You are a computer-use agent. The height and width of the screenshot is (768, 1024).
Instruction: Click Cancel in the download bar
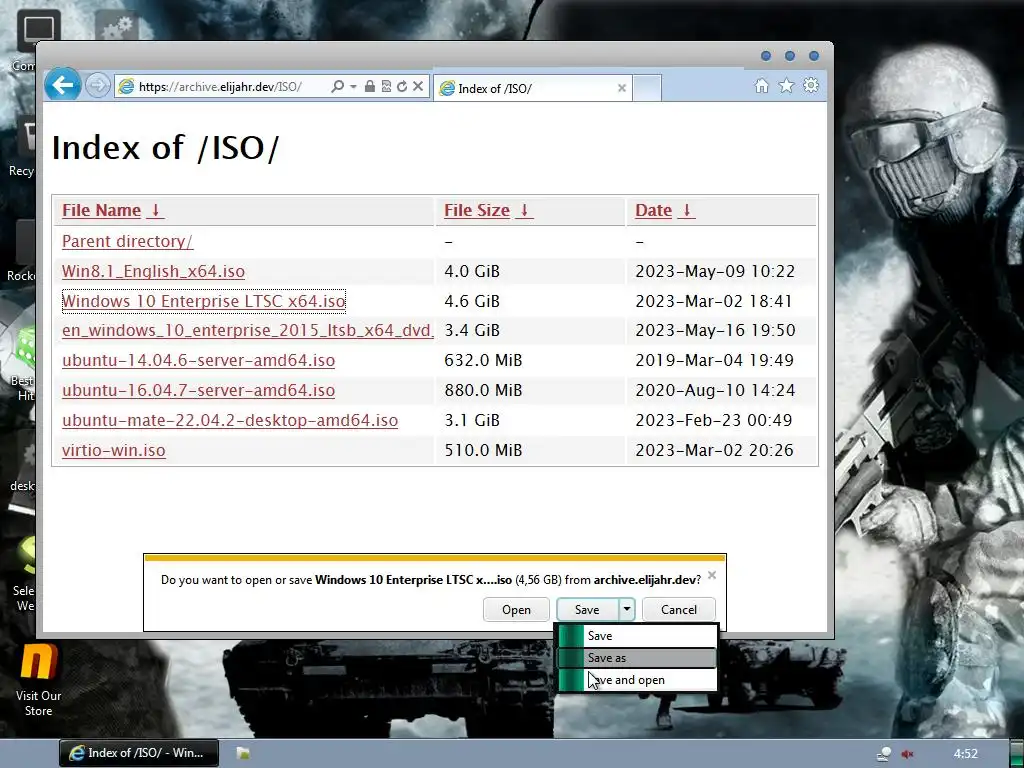tap(679, 609)
